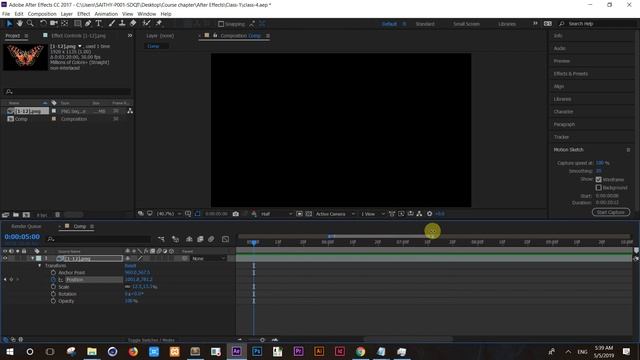Viewport: 640px width, 360px height.
Task: Open the Tracker panel
Action: [x=561, y=137]
